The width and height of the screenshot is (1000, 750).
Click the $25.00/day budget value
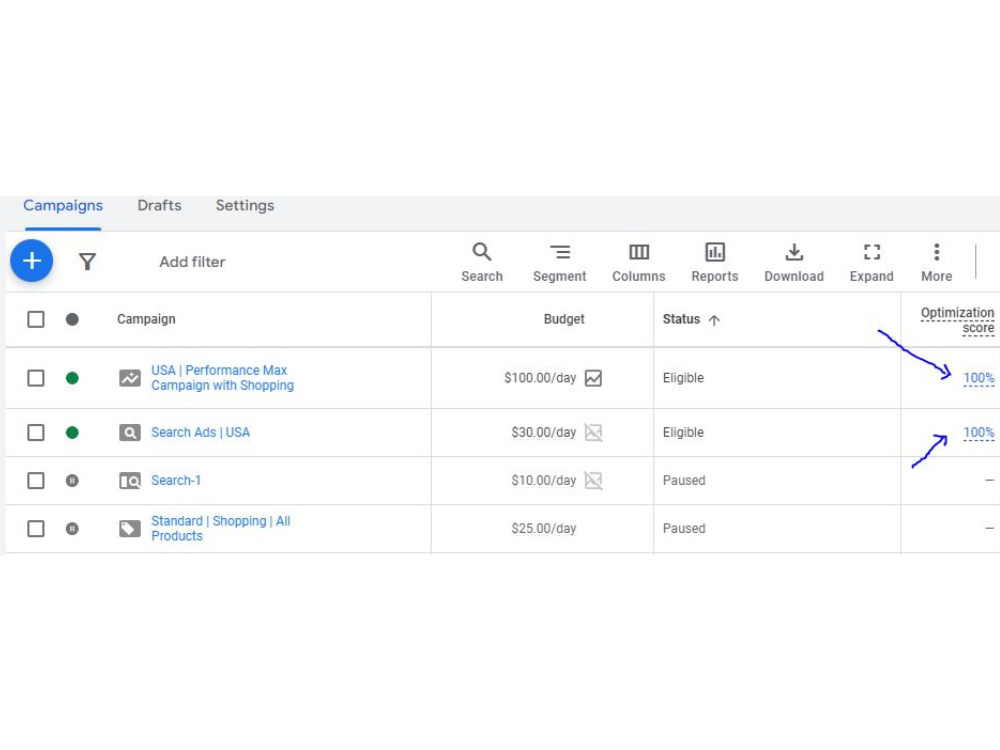543,529
